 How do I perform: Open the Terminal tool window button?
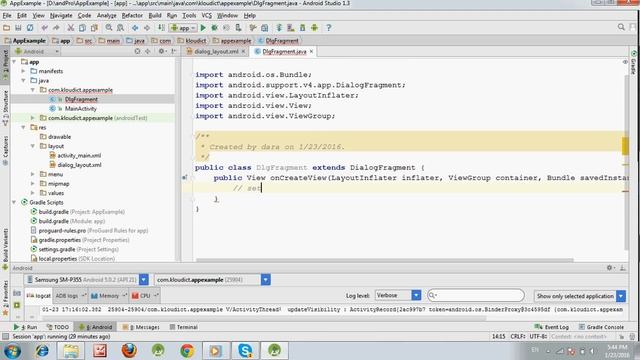[x=184, y=327]
